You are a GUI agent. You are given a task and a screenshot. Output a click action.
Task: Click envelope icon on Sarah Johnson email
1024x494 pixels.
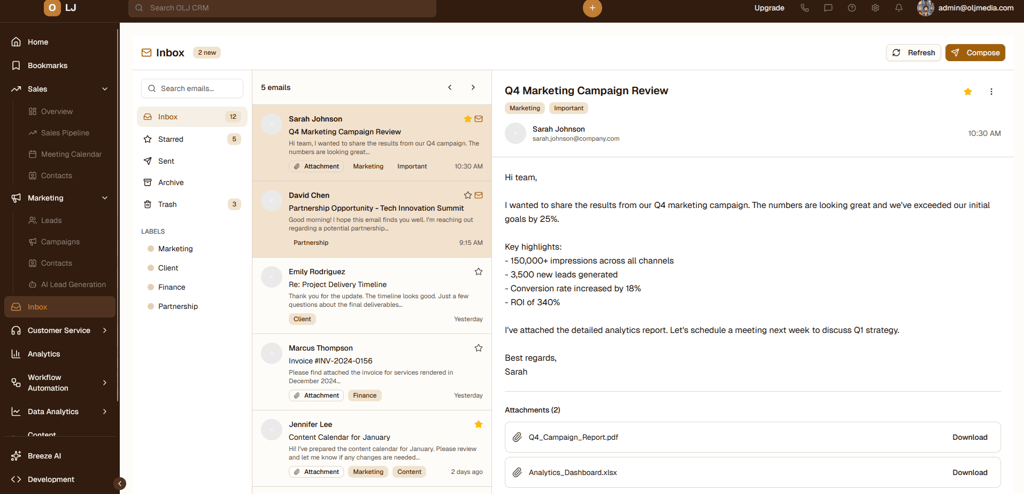[x=479, y=119]
